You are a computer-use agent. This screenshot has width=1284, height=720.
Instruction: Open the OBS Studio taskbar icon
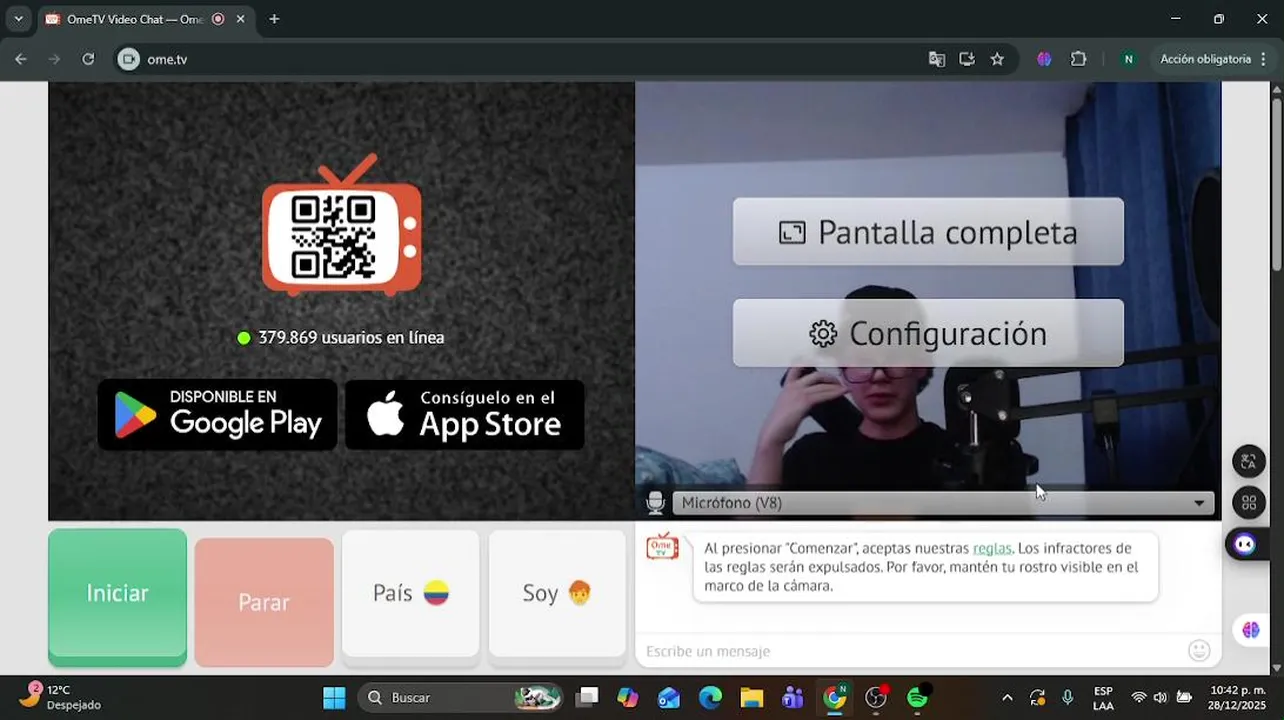point(876,697)
